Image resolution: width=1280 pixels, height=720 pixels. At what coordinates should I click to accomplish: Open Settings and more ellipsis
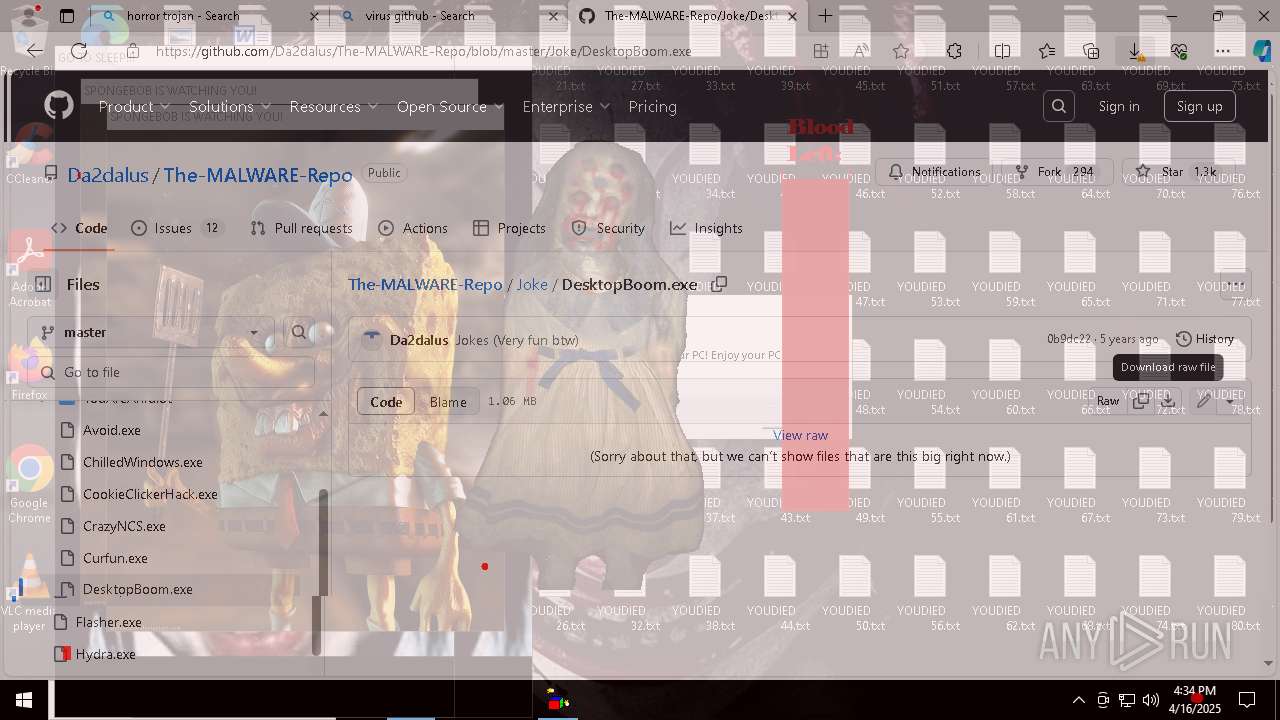1223,51
